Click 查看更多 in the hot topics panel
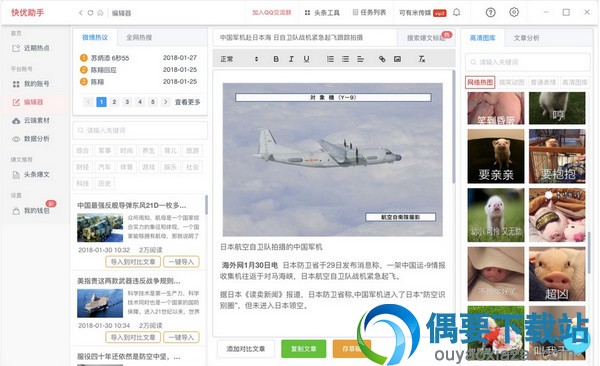 point(188,102)
